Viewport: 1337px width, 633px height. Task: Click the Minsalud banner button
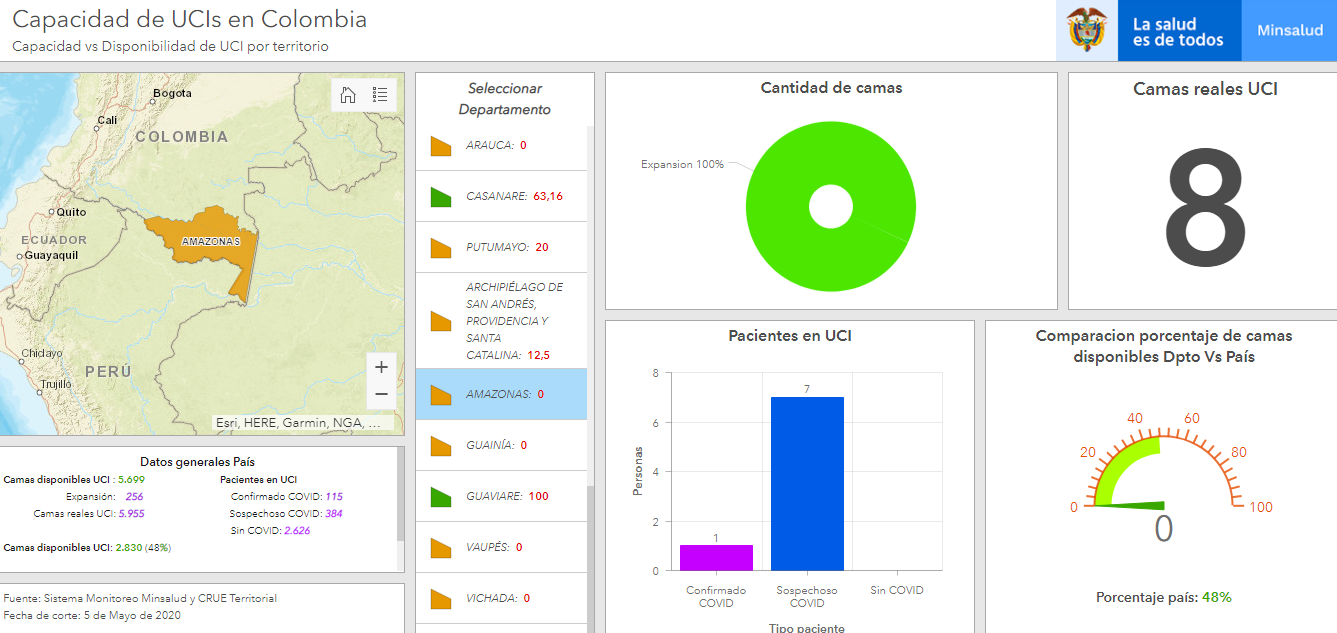tap(1289, 30)
